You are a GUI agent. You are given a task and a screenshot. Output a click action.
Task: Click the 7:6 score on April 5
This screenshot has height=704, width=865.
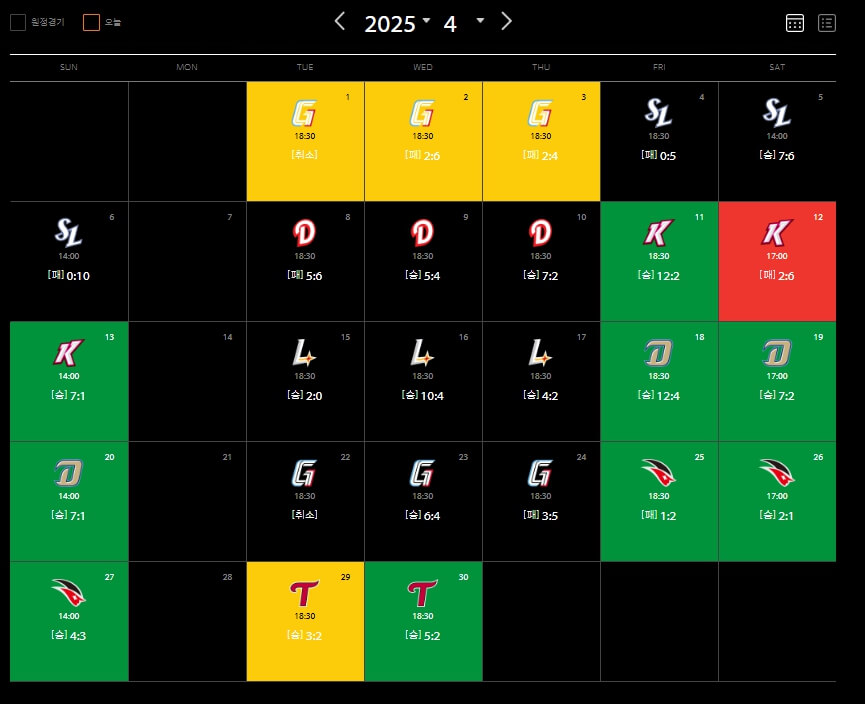[786, 156]
